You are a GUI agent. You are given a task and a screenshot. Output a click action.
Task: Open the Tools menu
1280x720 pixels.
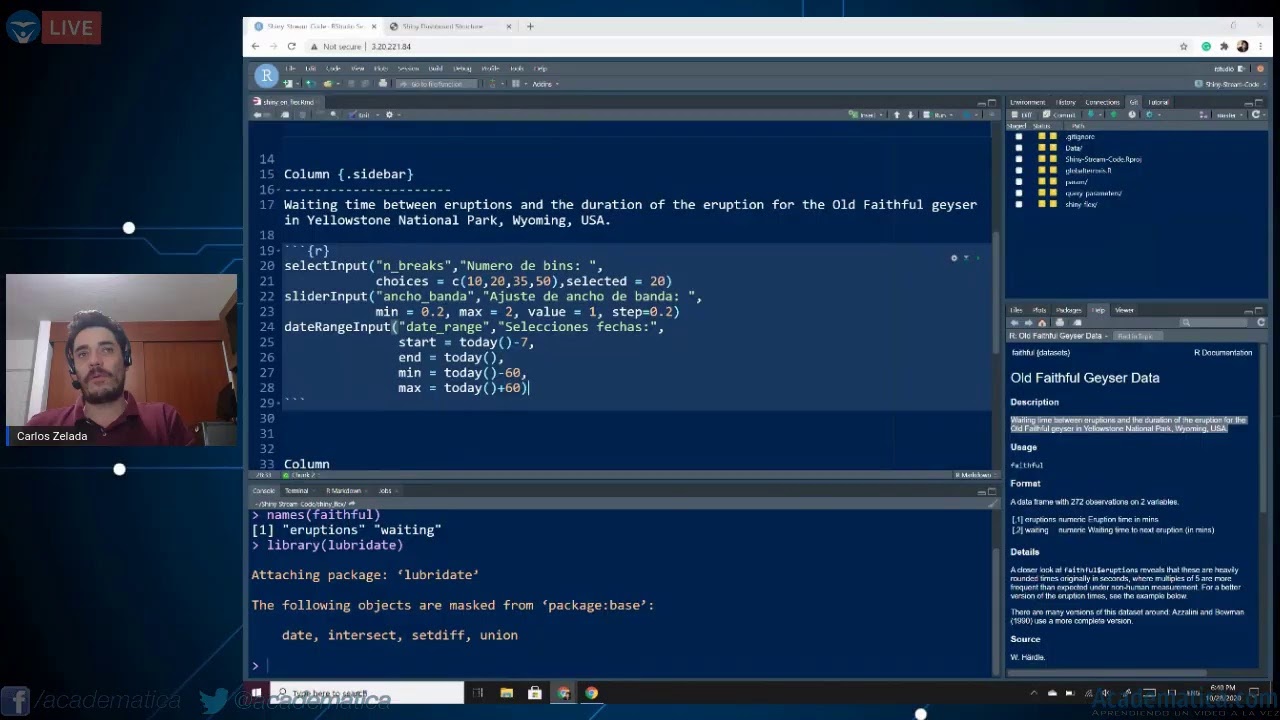[517, 69]
